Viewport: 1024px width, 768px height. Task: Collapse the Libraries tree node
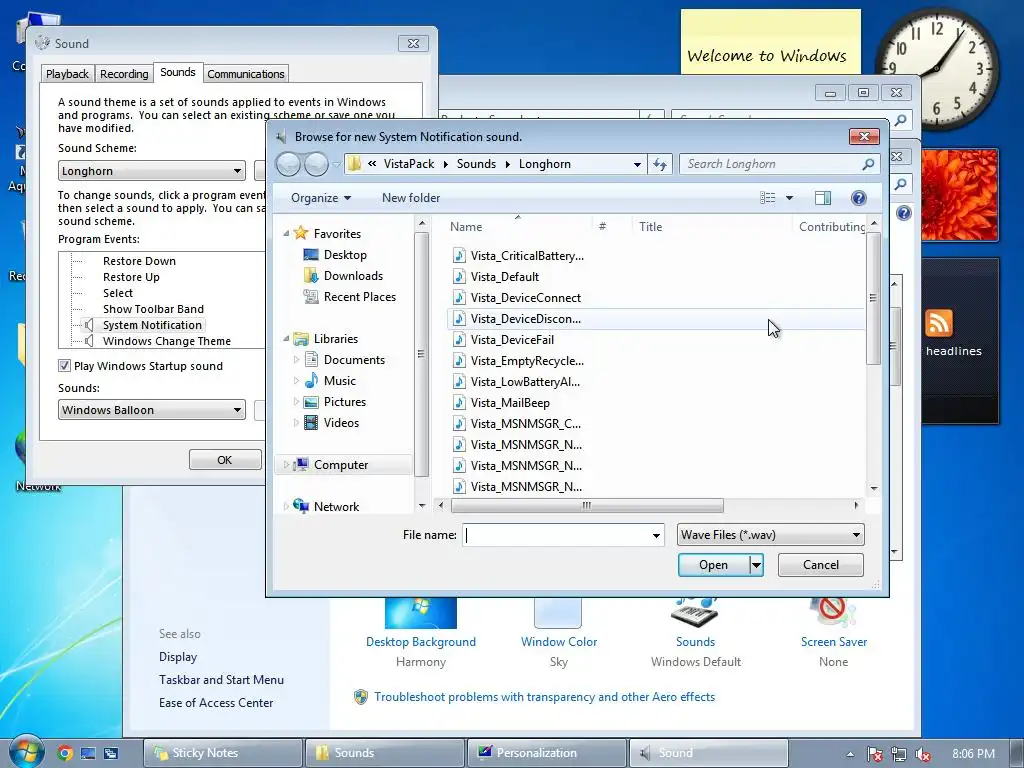tap(286, 338)
